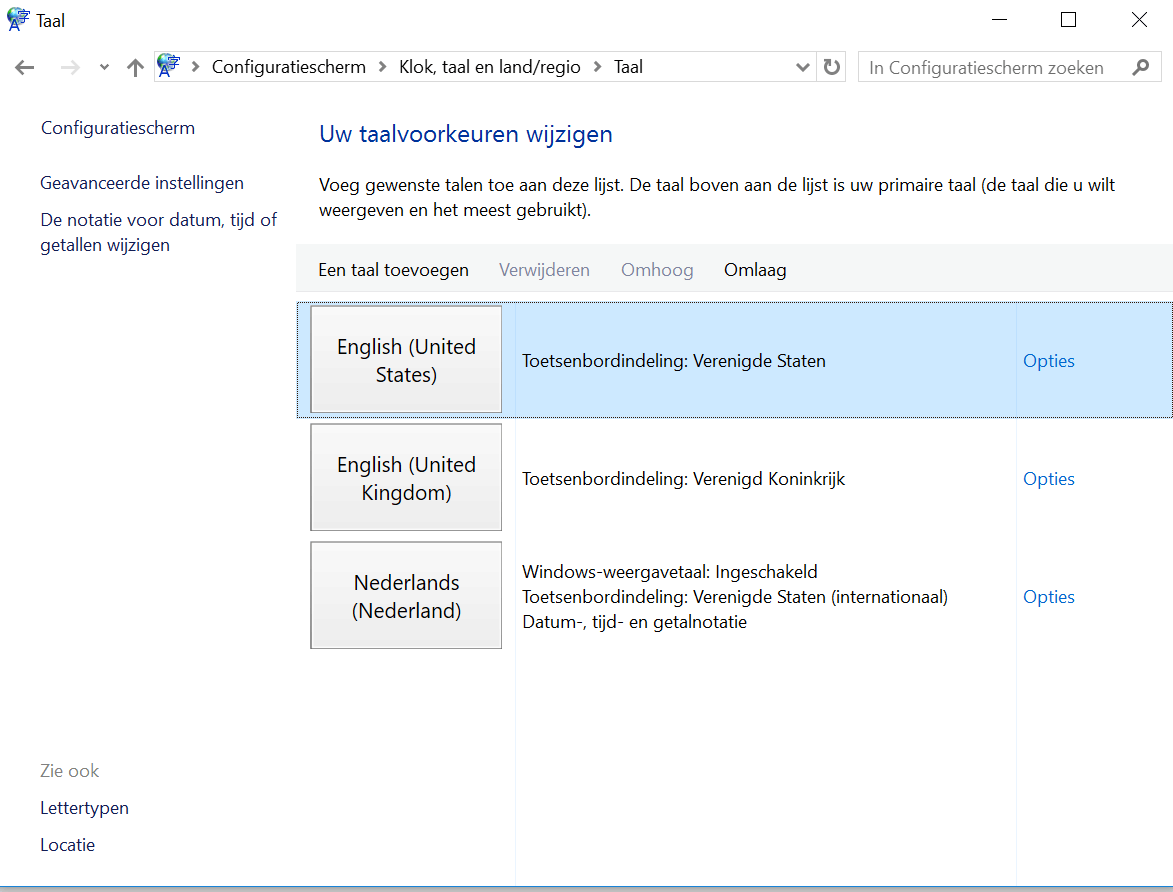
Task: Move language down with Omlaag
Action: [x=755, y=270]
